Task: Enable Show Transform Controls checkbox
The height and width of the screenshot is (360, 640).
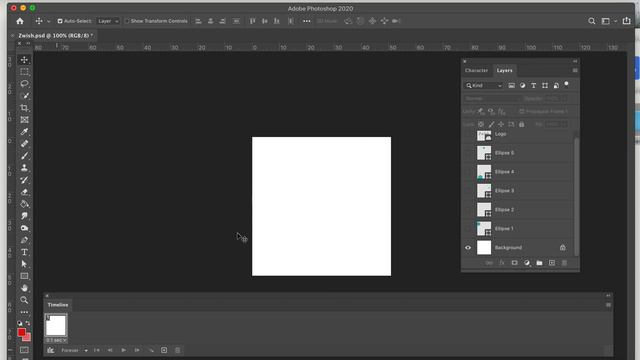Action: click(127, 21)
